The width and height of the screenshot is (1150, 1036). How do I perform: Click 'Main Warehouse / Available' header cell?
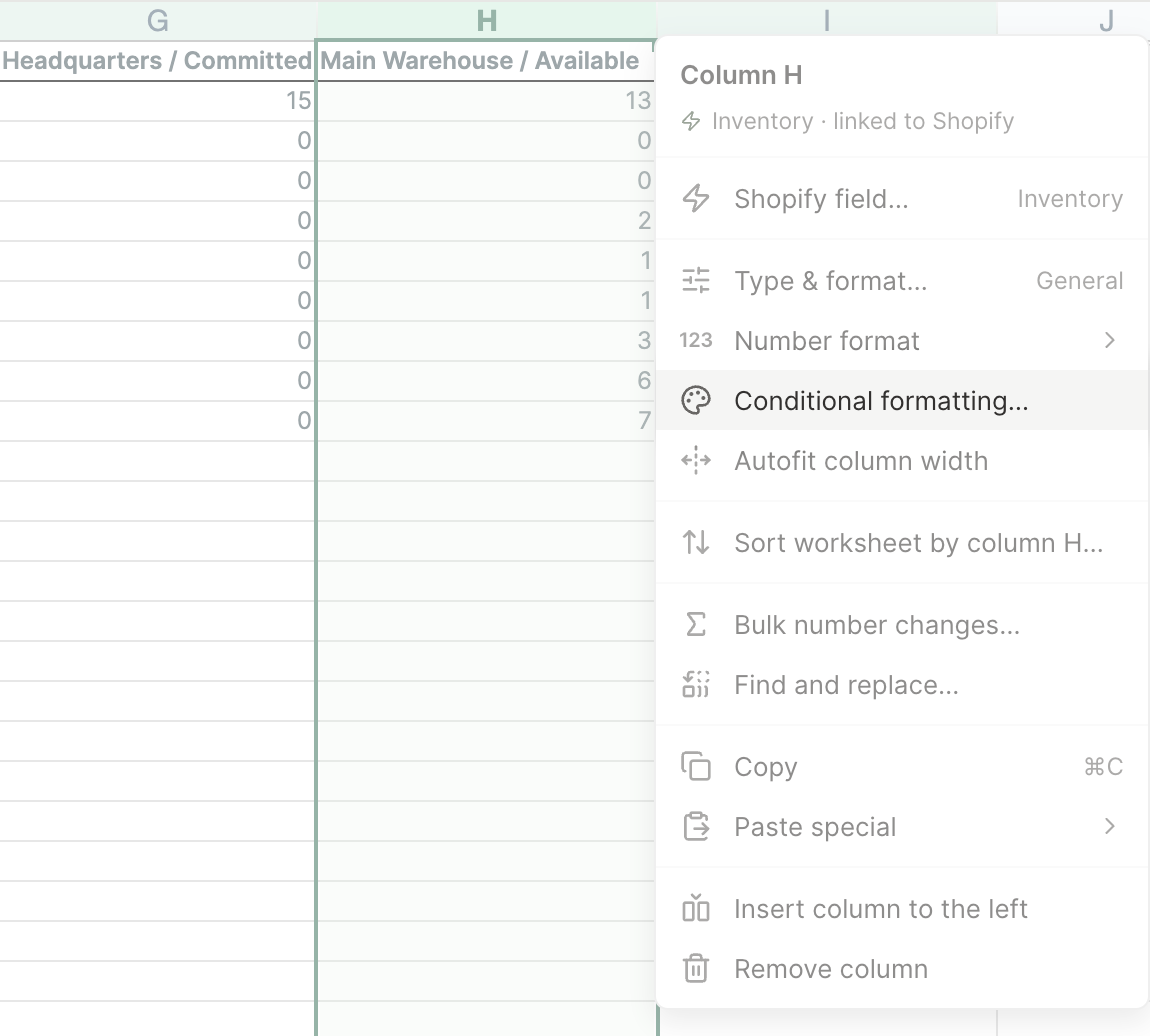(x=486, y=60)
